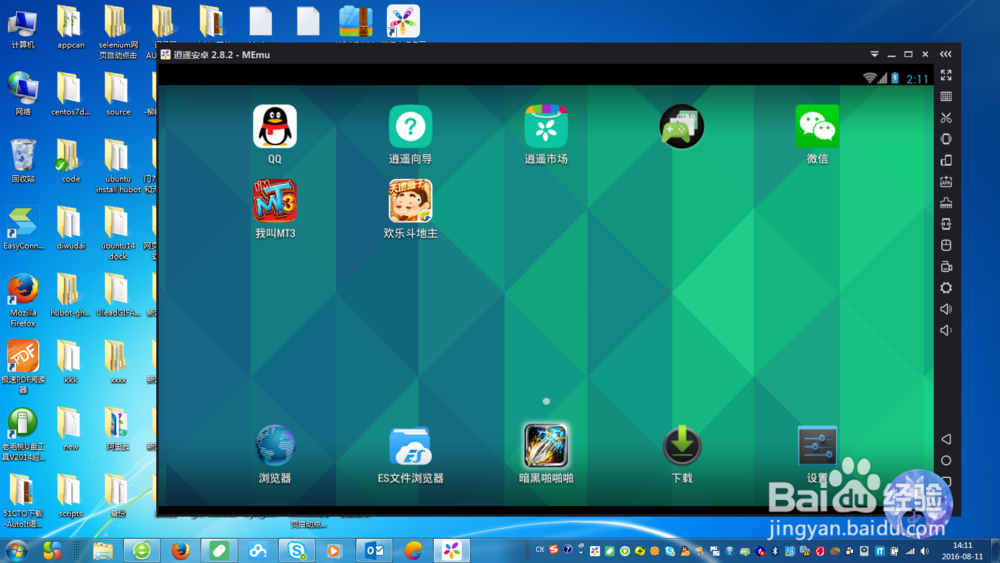
Task: Rotate screen with sidebar rotate icon
Action: [x=946, y=160]
